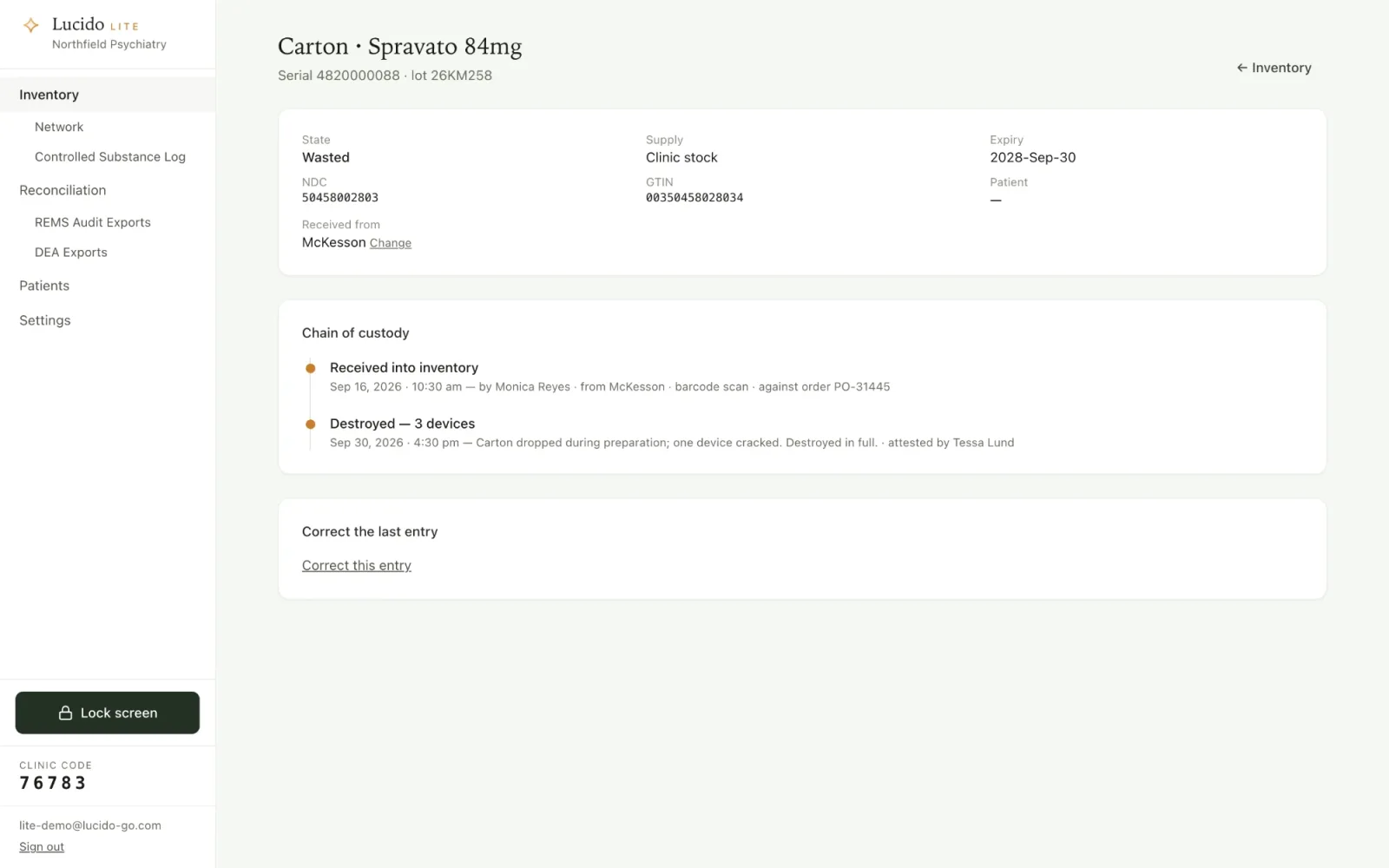1389x868 pixels.
Task: Select REMS Audit Exports
Action: [93, 222]
